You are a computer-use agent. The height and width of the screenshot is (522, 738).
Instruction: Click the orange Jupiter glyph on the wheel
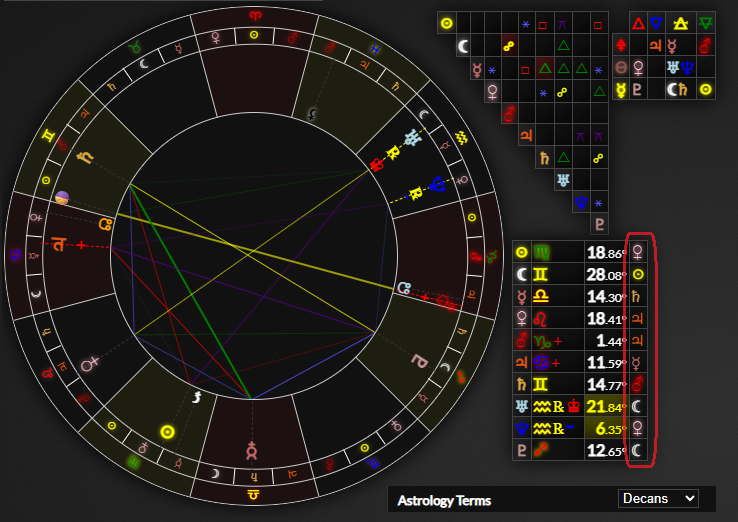tap(60, 244)
